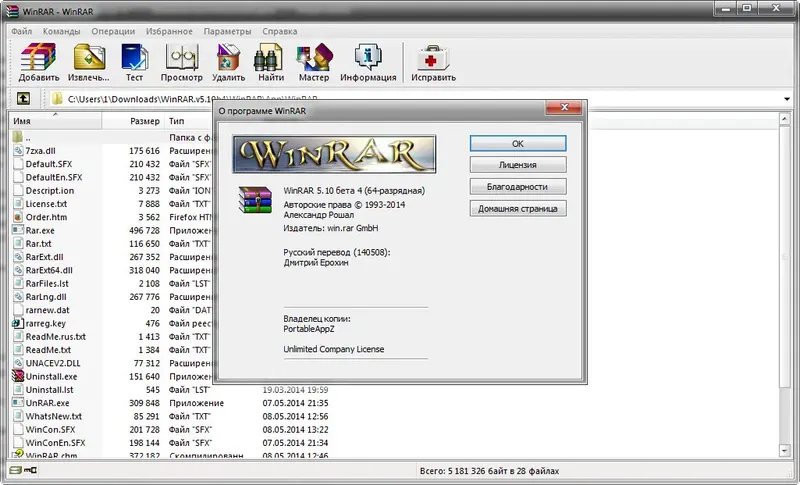Select the rarnew.dat file row
This screenshot has height=485, width=800.
112,310
